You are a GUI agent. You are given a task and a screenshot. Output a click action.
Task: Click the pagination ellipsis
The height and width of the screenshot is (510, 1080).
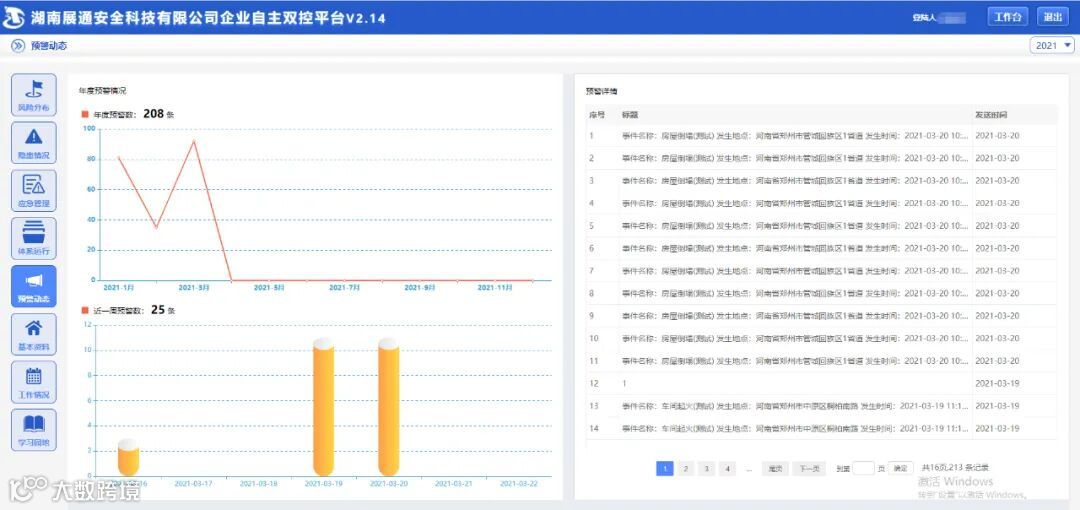tap(749, 469)
